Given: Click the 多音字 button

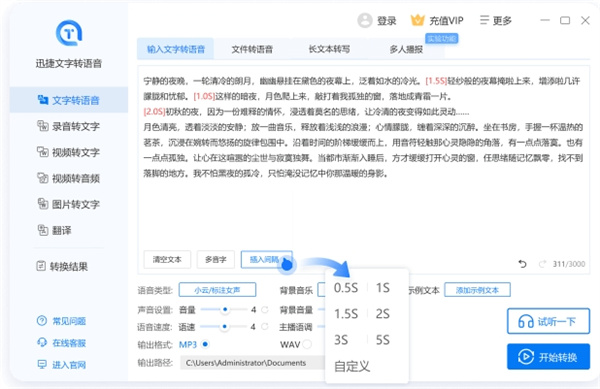Looking at the screenshot, I should pyautogui.click(x=215, y=260).
